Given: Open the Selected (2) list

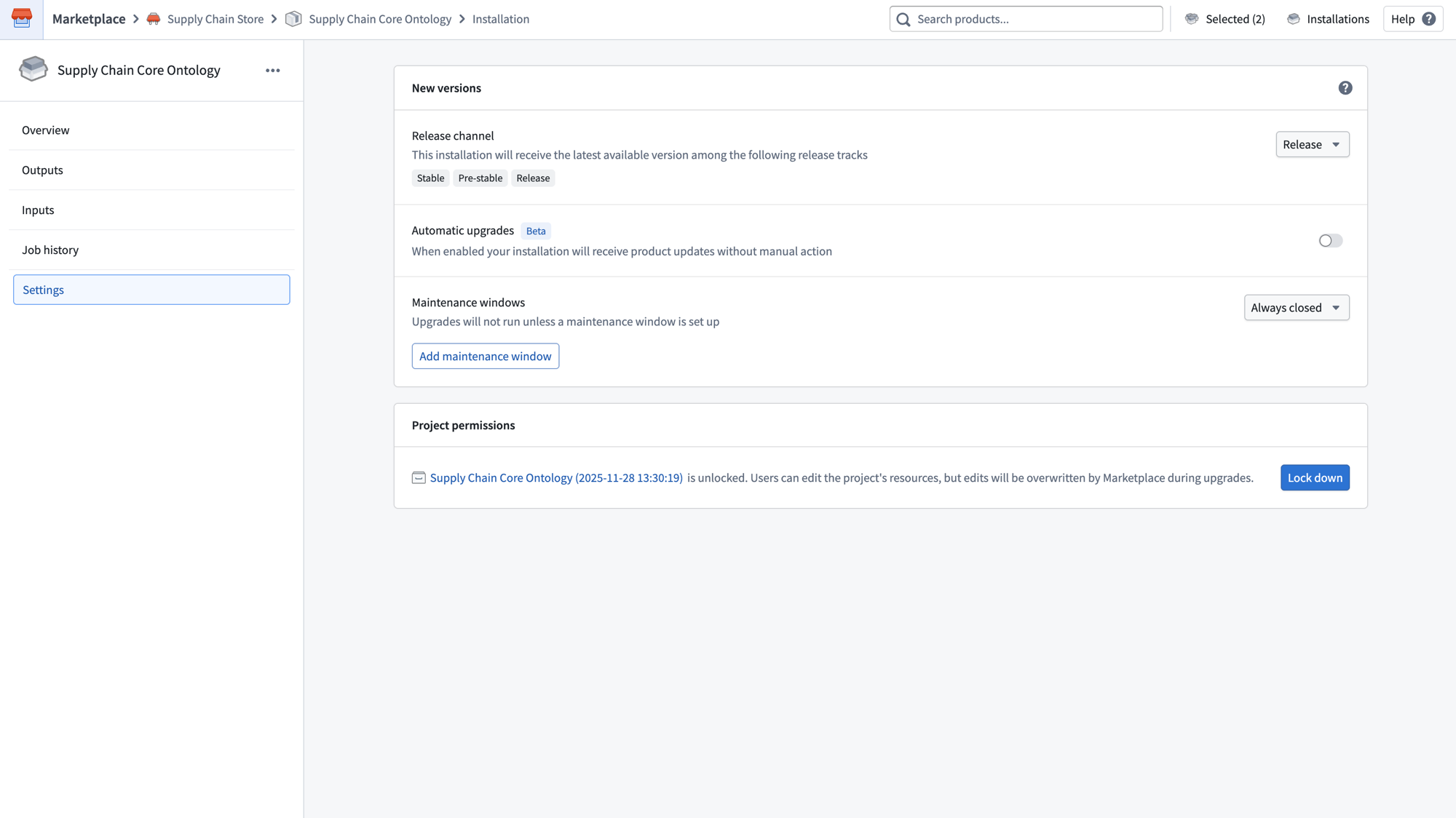Looking at the screenshot, I should 1225,19.
